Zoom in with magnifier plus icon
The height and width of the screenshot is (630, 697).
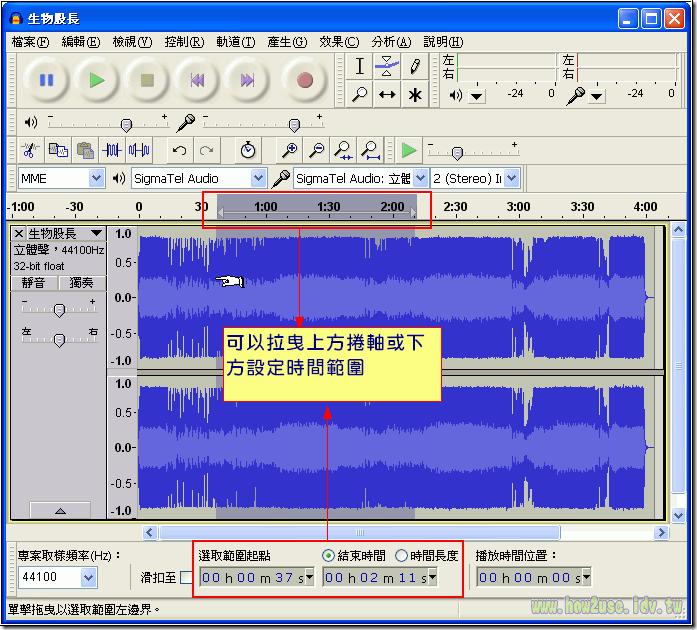click(290, 150)
